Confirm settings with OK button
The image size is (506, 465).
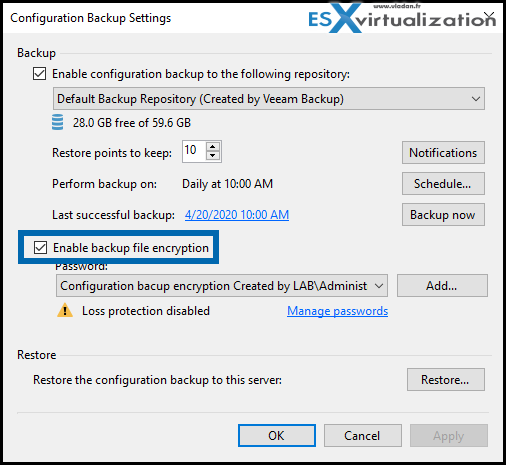(x=277, y=436)
